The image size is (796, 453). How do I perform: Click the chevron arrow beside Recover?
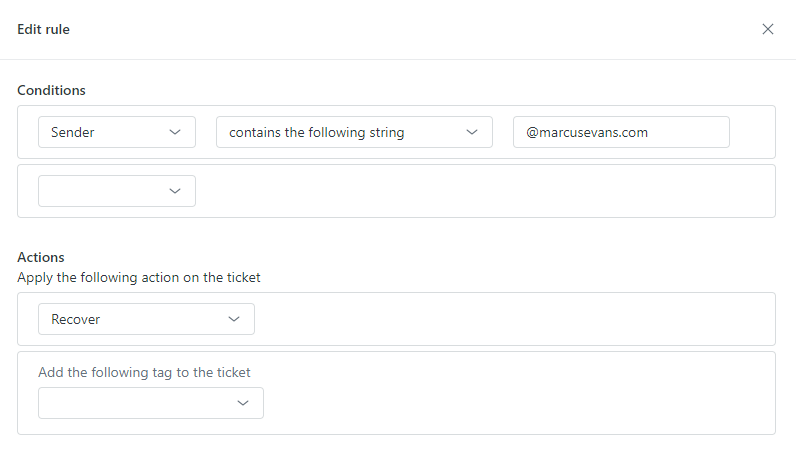pyautogui.click(x=234, y=319)
